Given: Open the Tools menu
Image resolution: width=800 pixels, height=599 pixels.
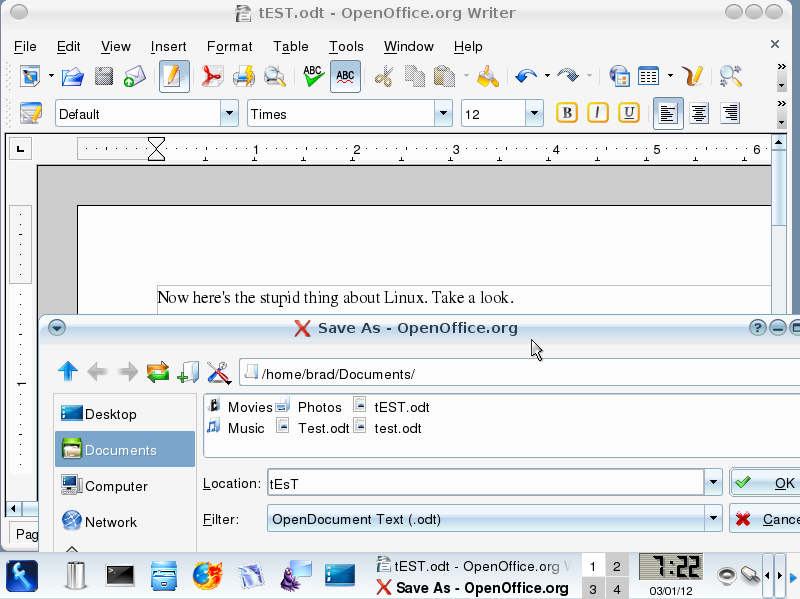Looking at the screenshot, I should tap(346, 46).
